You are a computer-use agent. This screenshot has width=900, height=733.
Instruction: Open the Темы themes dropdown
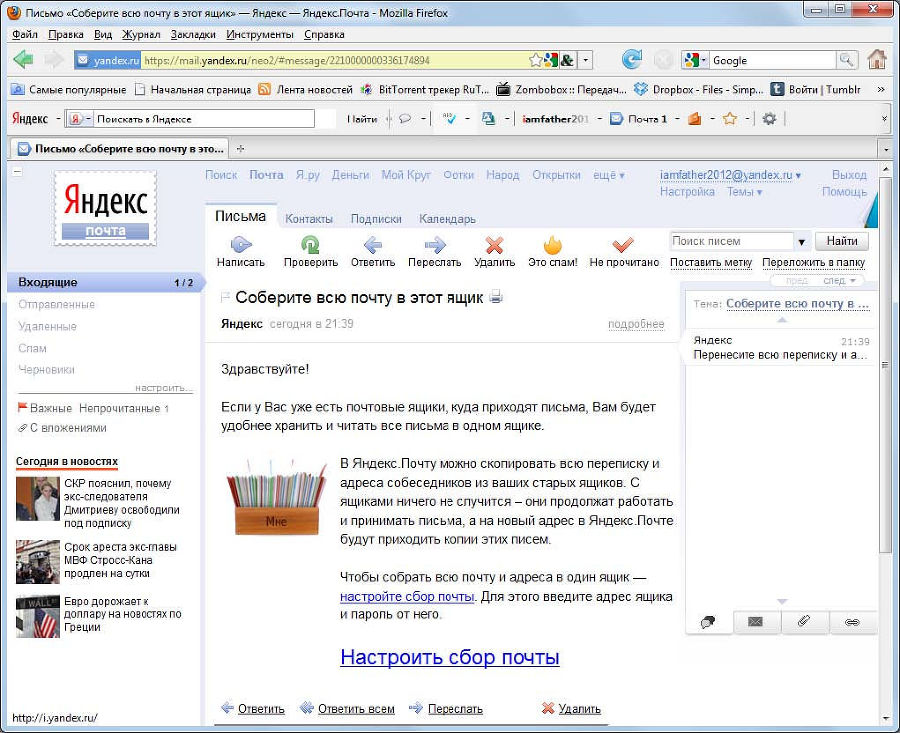[744, 192]
